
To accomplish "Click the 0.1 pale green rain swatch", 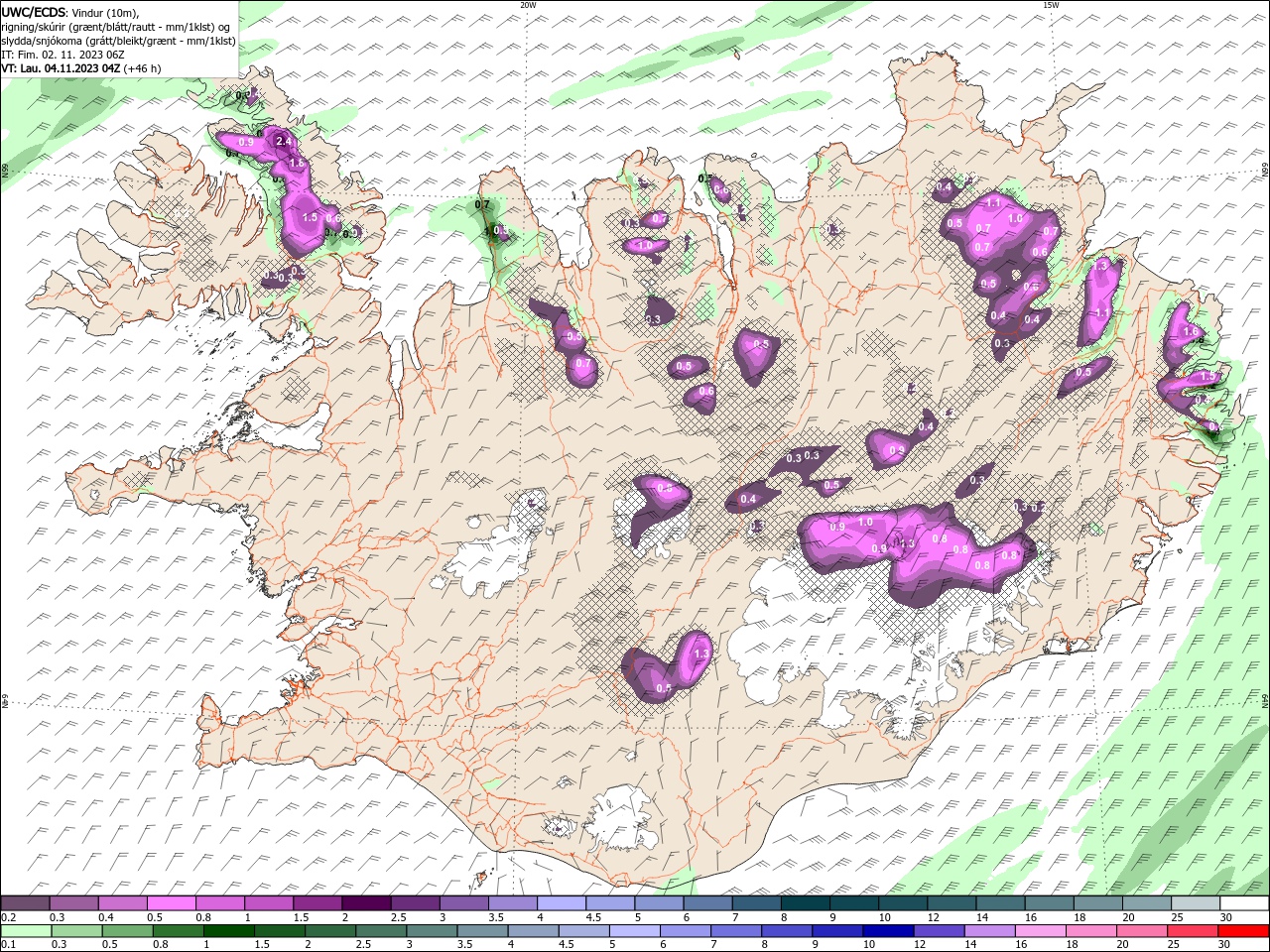I will [26, 931].
